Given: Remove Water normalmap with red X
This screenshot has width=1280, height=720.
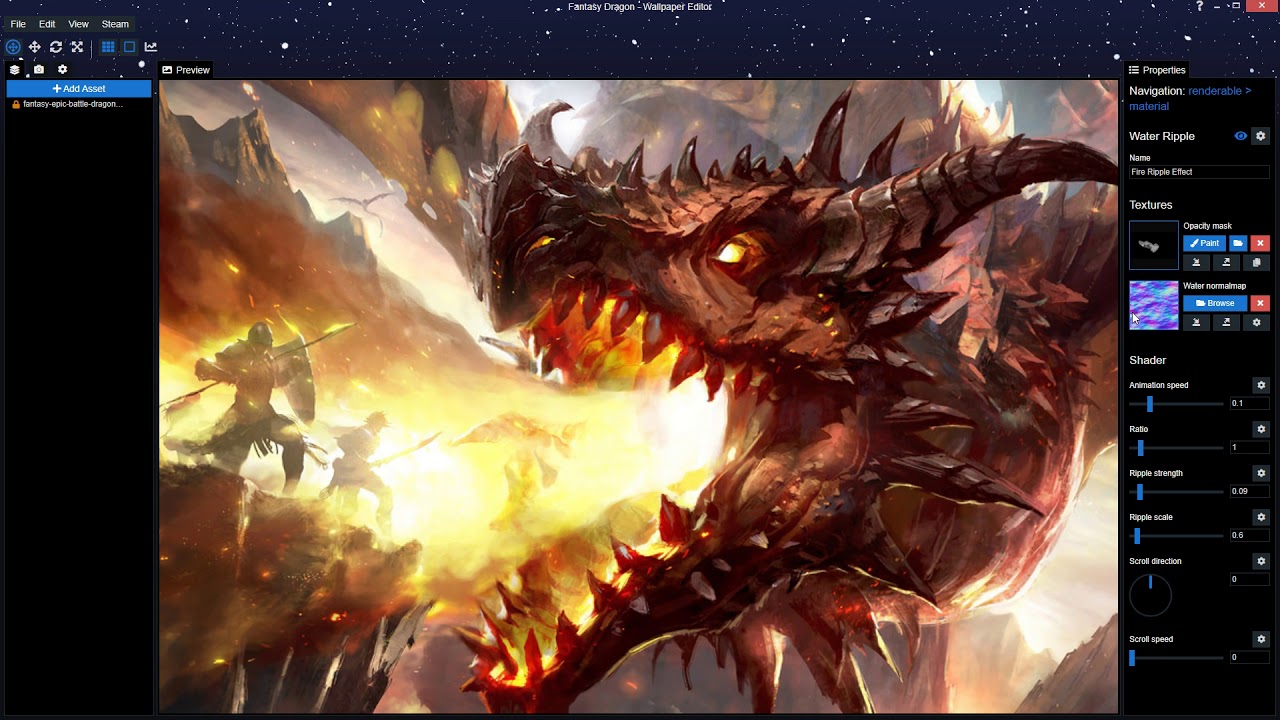Looking at the screenshot, I should (1260, 303).
